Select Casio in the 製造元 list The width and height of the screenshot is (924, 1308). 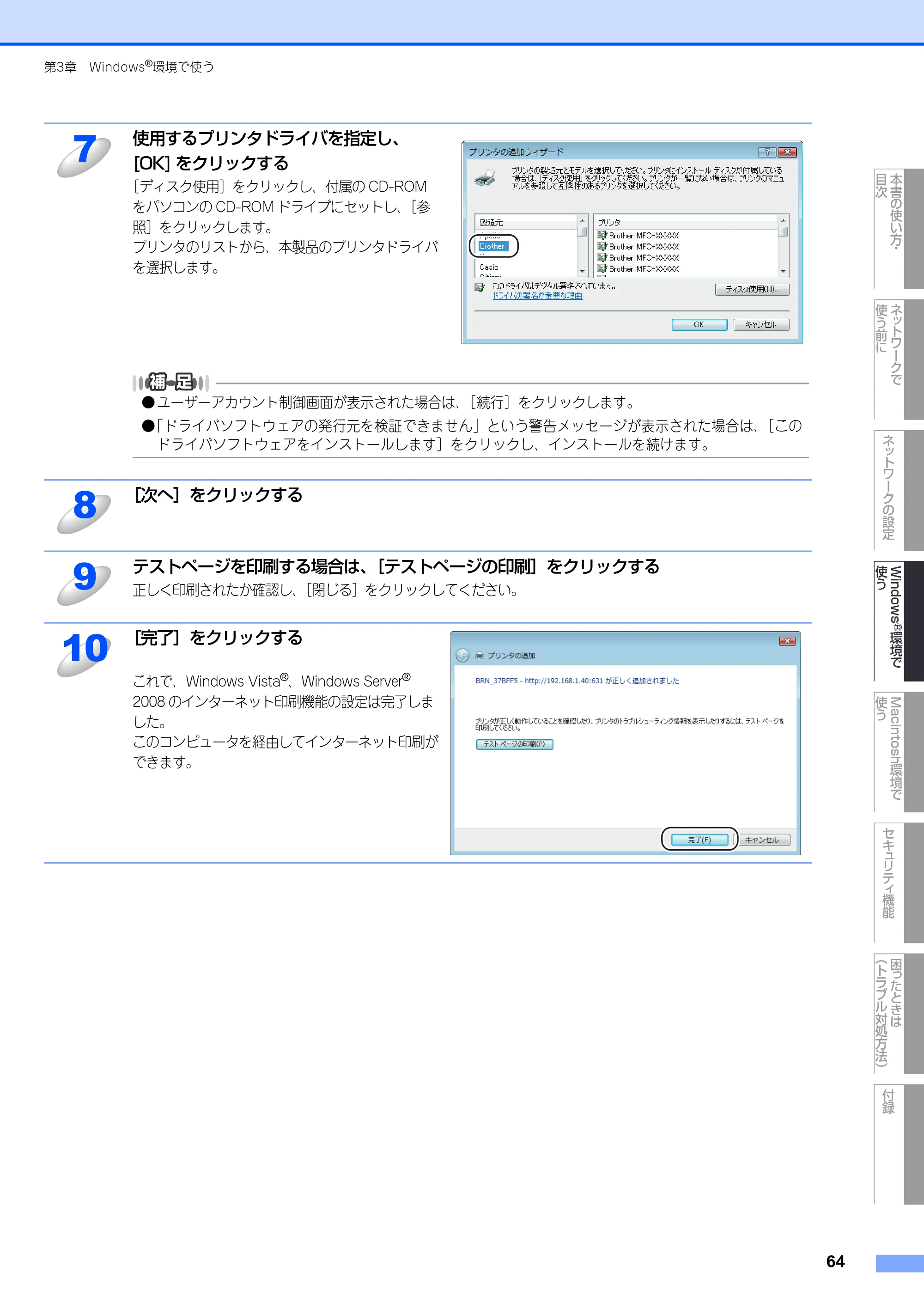click(489, 267)
